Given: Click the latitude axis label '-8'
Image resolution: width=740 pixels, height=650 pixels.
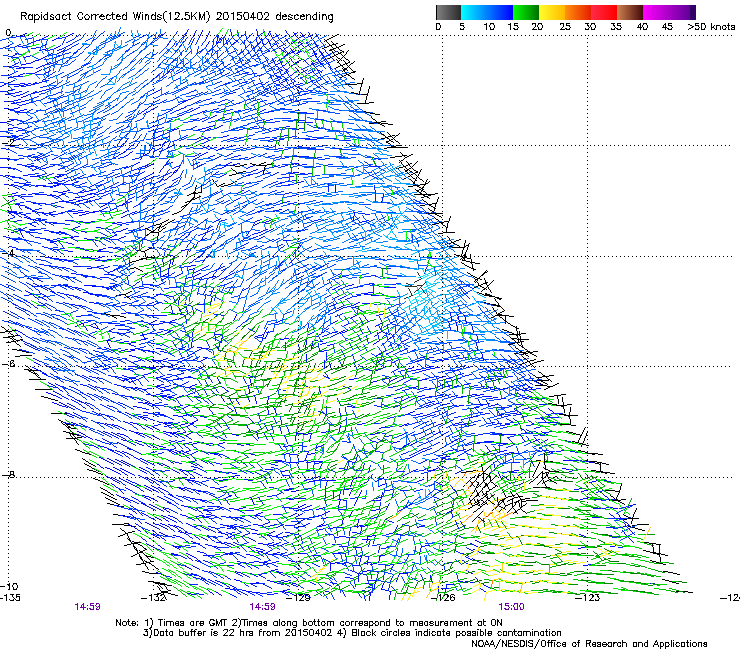Looking at the screenshot, I should [8, 475].
